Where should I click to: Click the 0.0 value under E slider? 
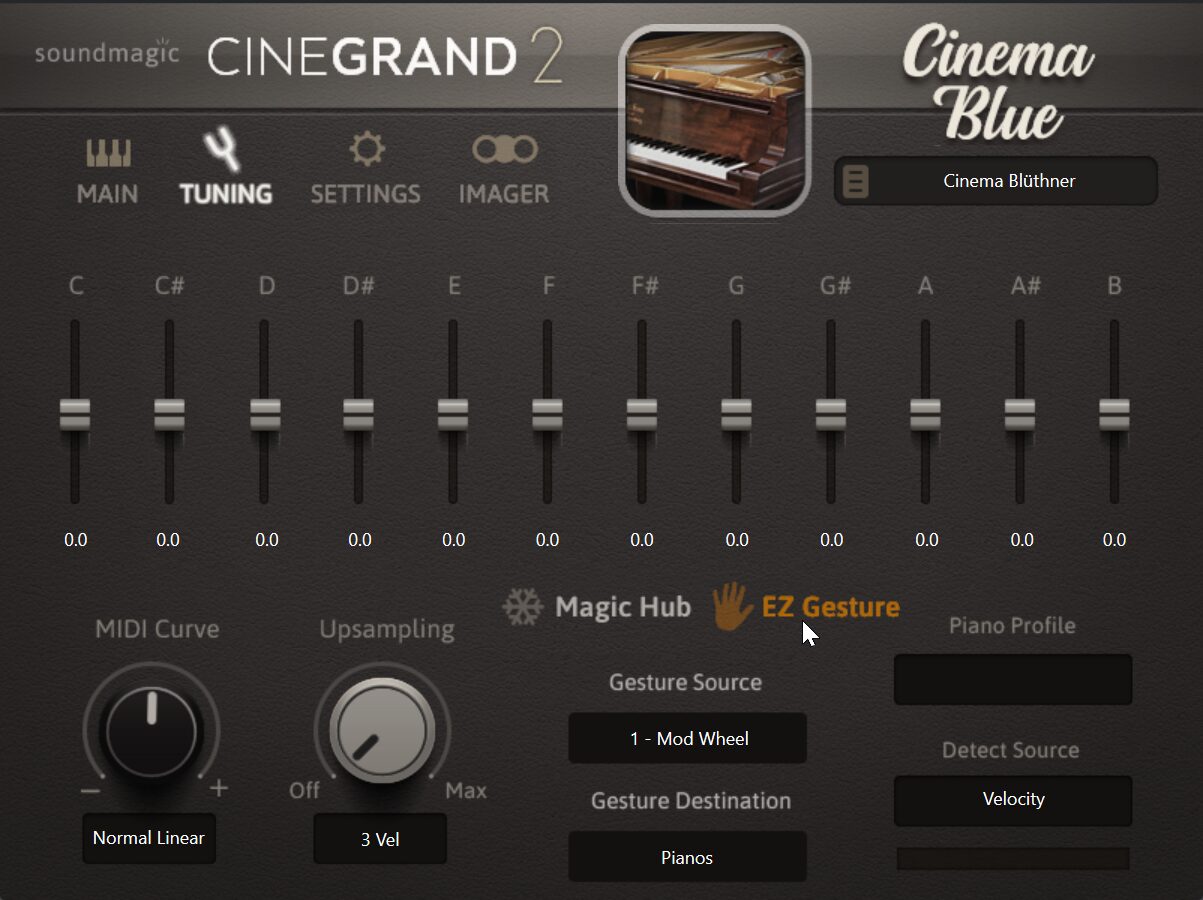pos(454,540)
